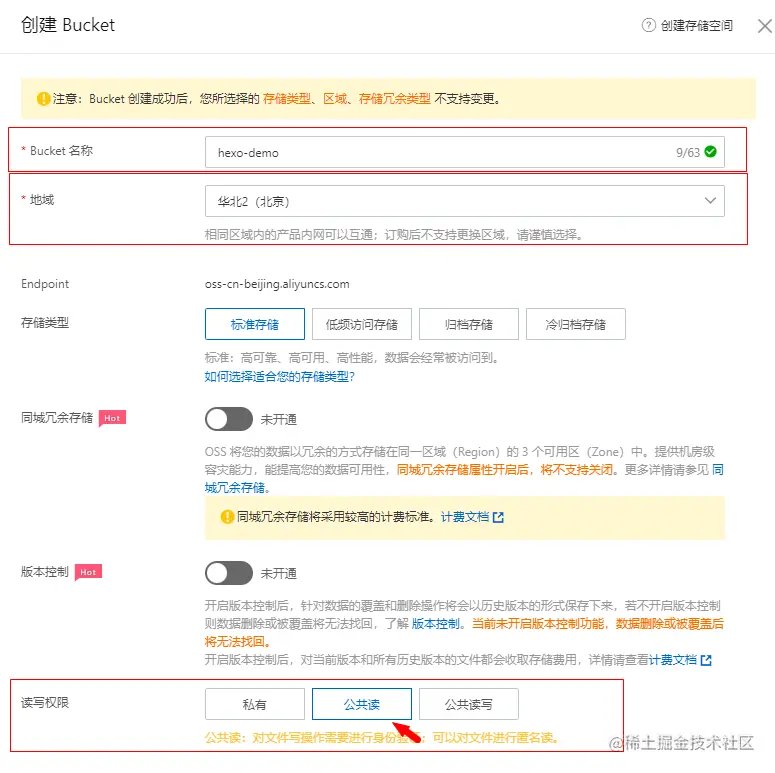Screen dimensions: 775x773
Task: Select 冷归档存储 storage type
Action: (x=576, y=324)
